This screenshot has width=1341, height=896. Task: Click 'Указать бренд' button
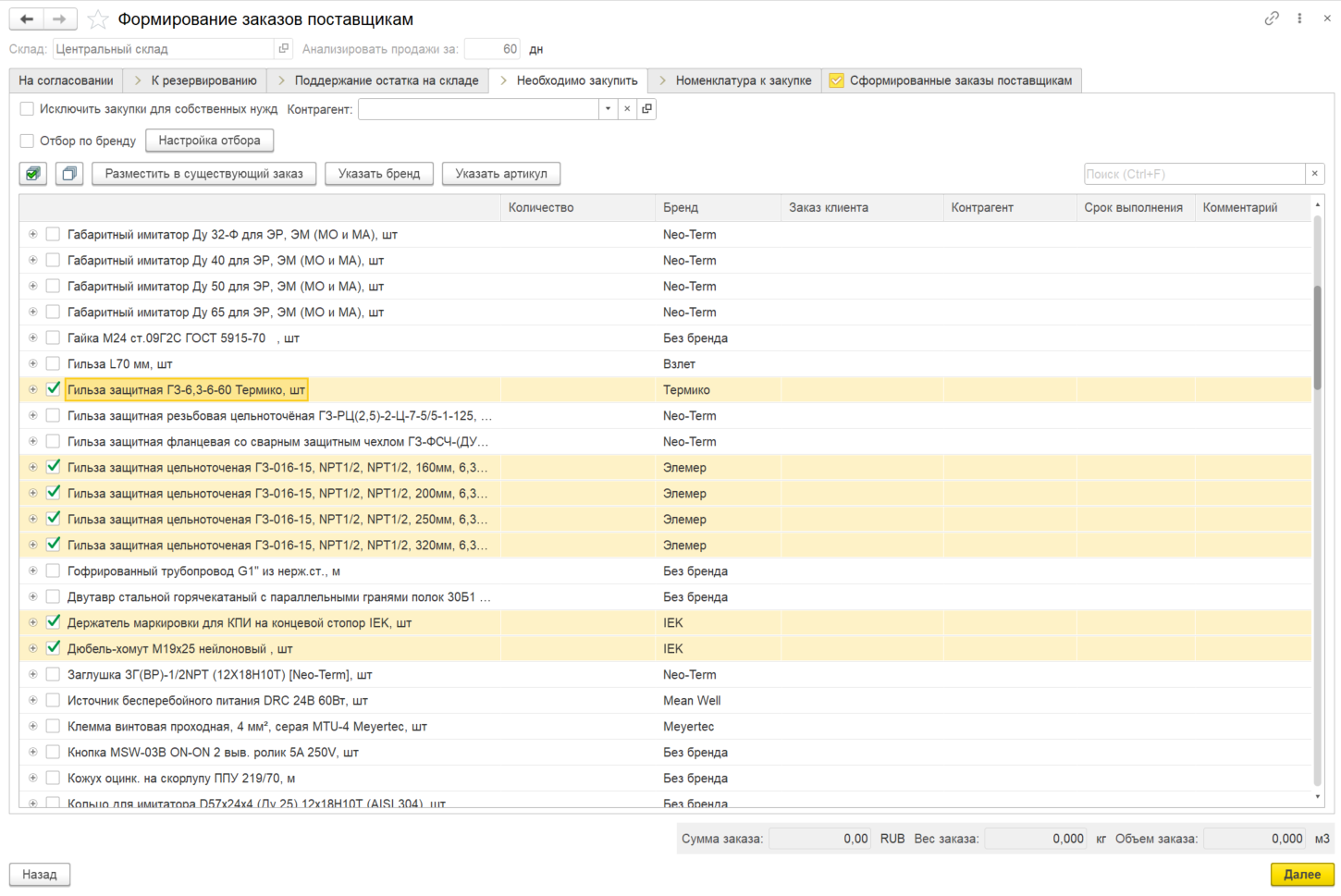coord(379,174)
